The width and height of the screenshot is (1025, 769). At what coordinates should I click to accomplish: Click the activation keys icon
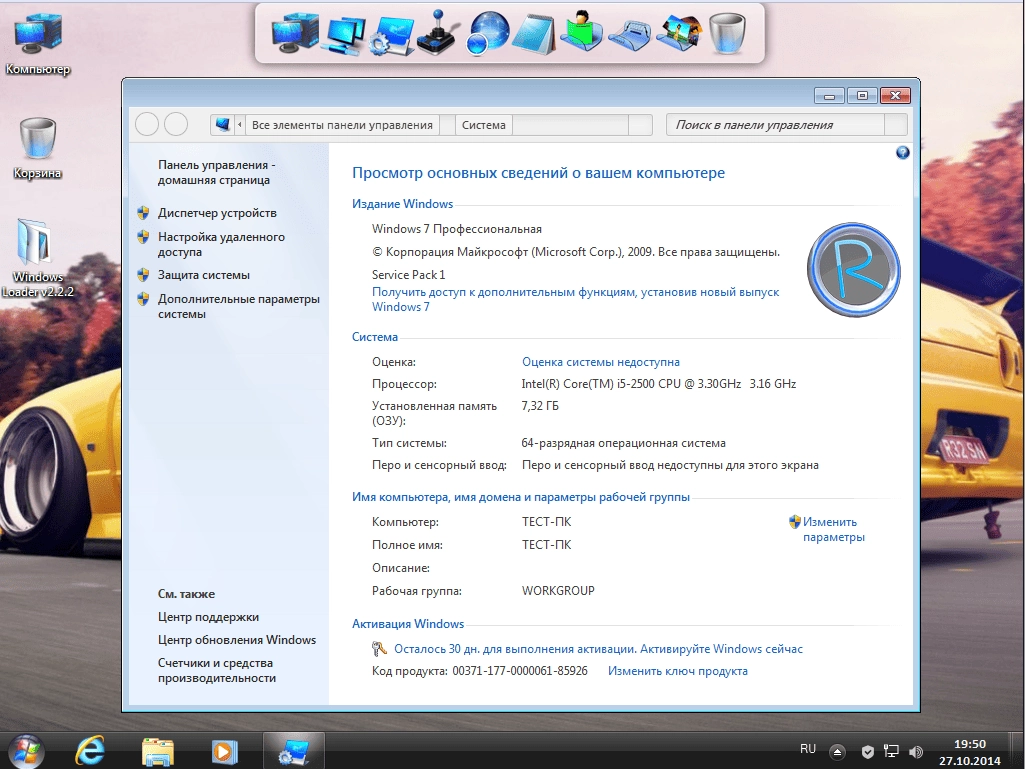point(379,649)
